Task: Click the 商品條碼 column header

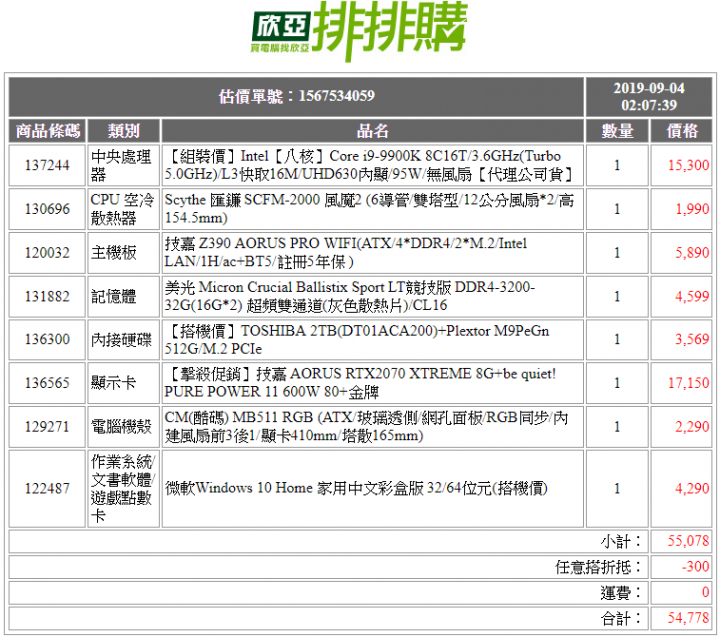Action: point(48,131)
